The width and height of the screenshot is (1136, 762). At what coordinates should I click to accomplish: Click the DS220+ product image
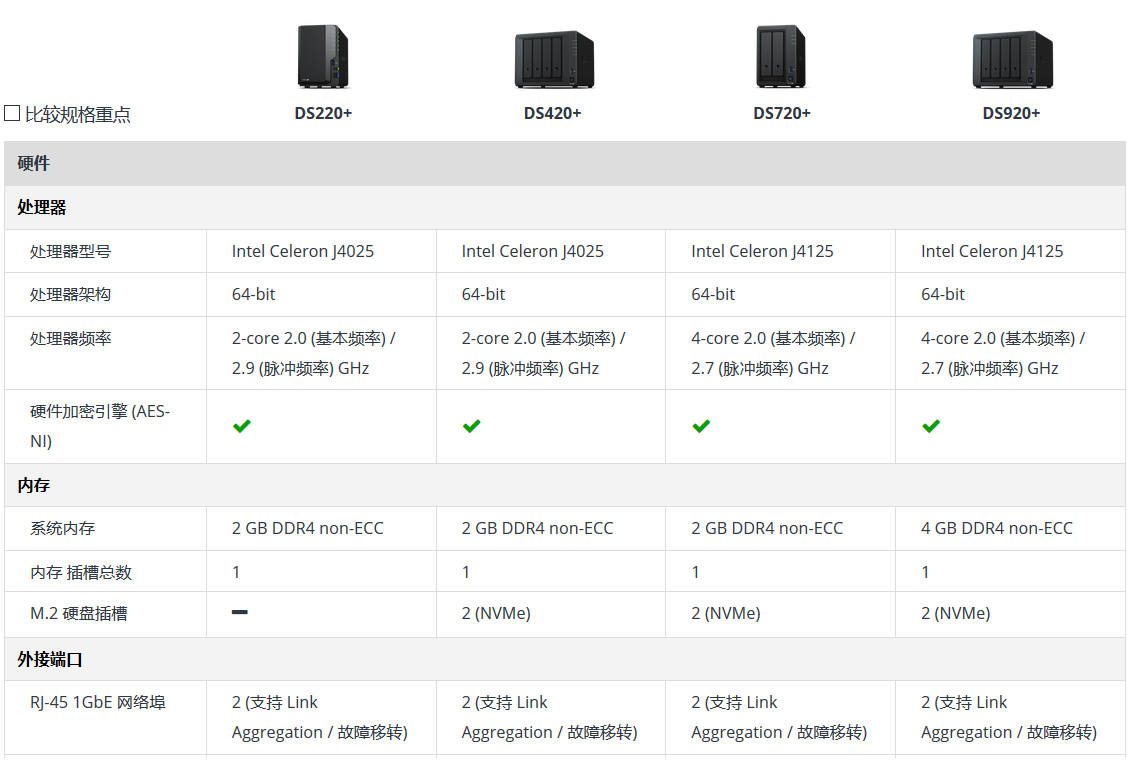pos(323,57)
